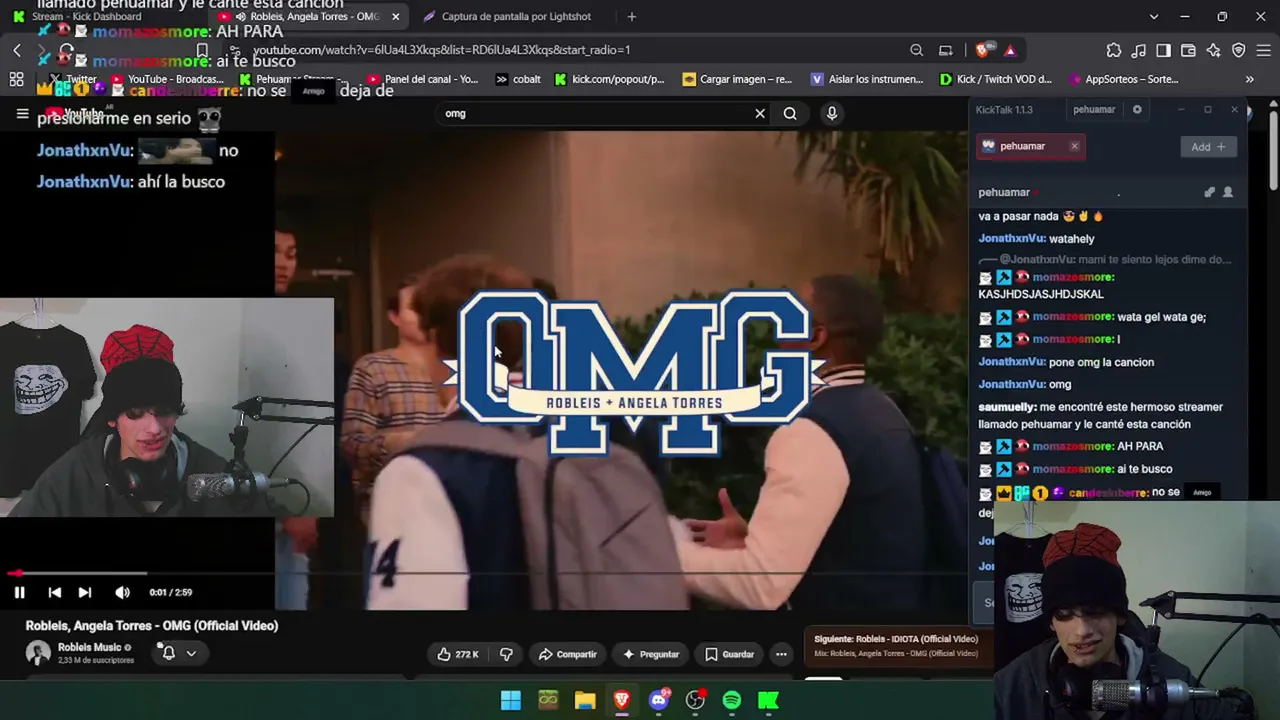
Task: Open browser zoom magnifier in address bar
Action: click(916, 50)
